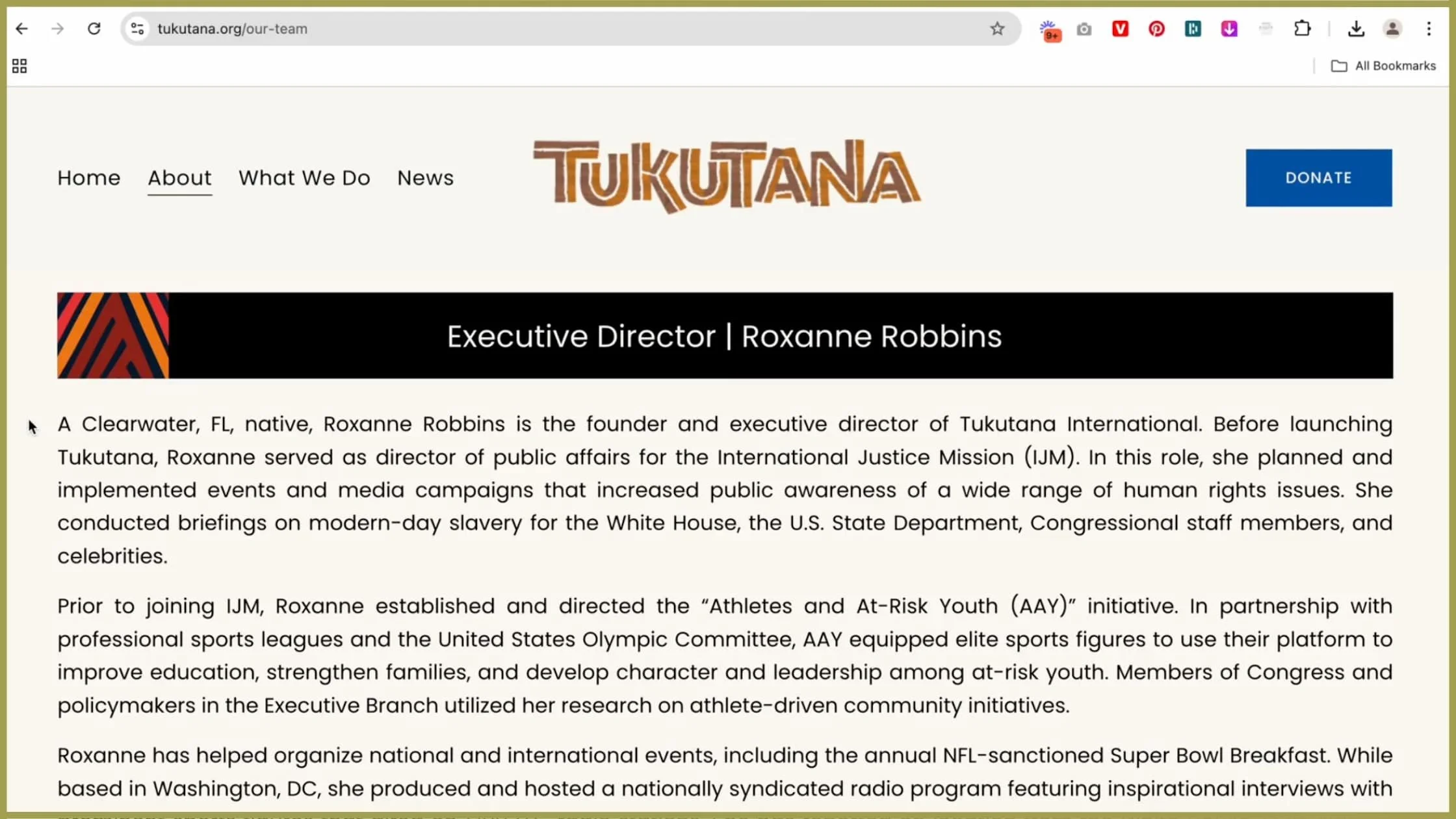Image resolution: width=1456 pixels, height=819 pixels.
Task: Click the Tukutana logo
Action: click(x=727, y=175)
